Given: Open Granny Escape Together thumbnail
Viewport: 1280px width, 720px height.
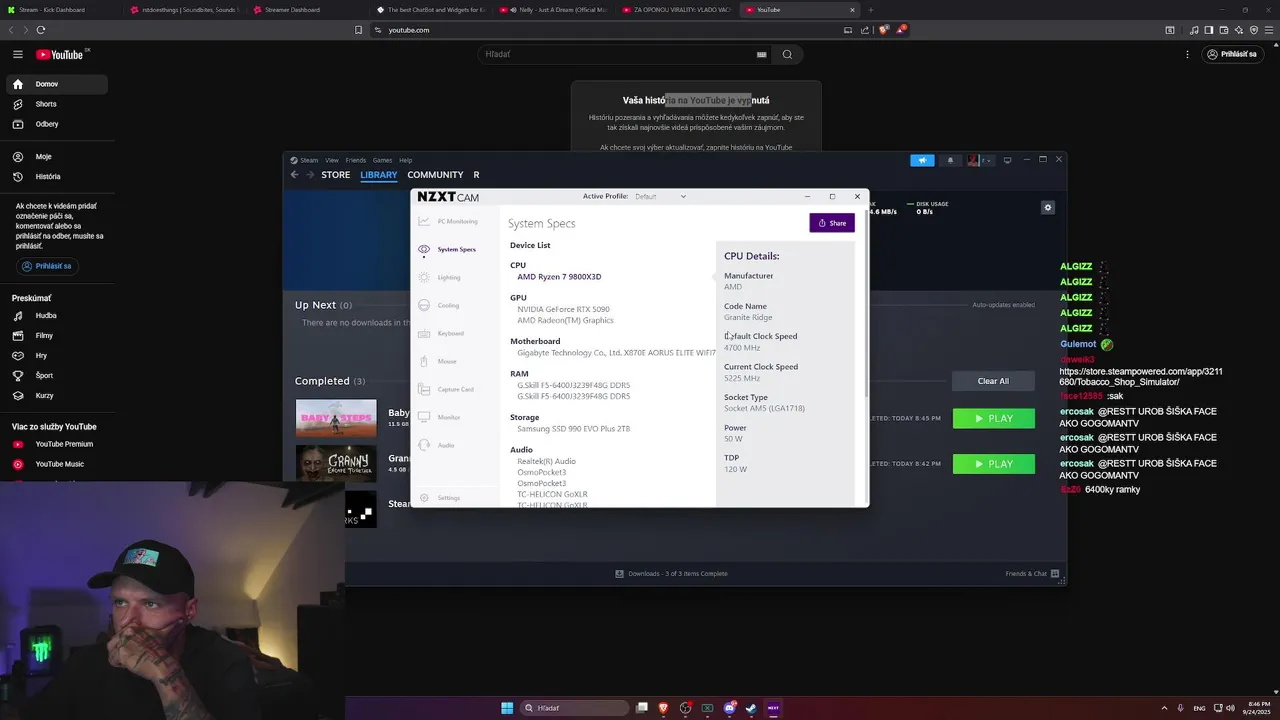Looking at the screenshot, I should point(336,463).
